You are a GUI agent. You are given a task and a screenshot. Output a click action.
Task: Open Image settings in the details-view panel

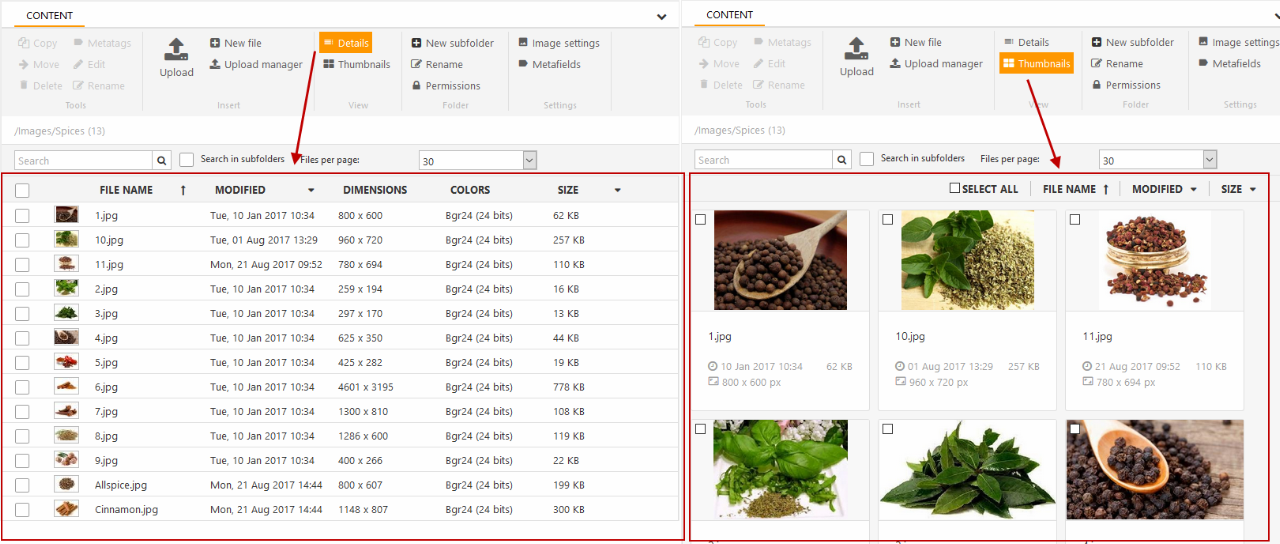[558, 43]
